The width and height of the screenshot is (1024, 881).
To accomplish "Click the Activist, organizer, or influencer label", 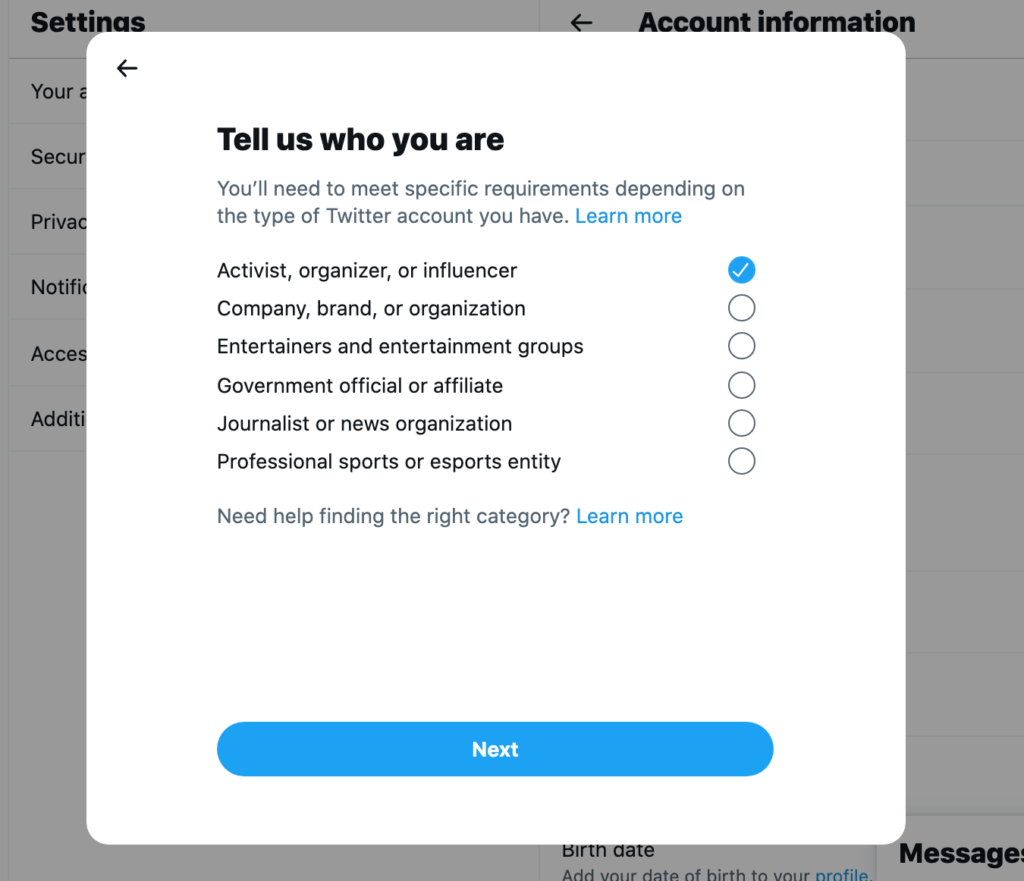I will (367, 270).
